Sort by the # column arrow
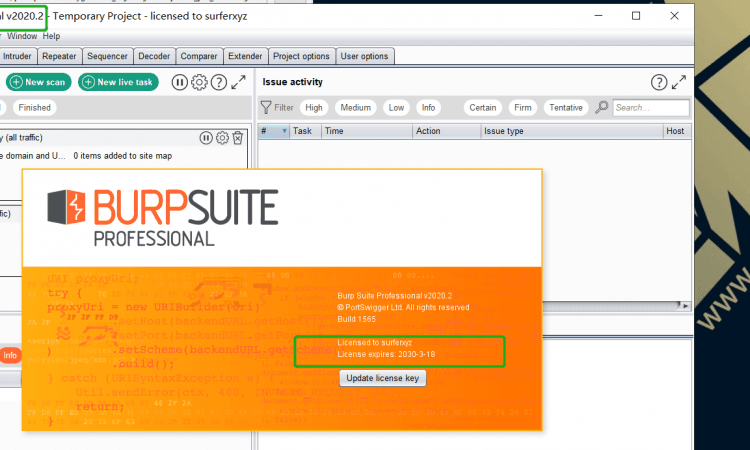The width and height of the screenshot is (750, 450). point(284,131)
